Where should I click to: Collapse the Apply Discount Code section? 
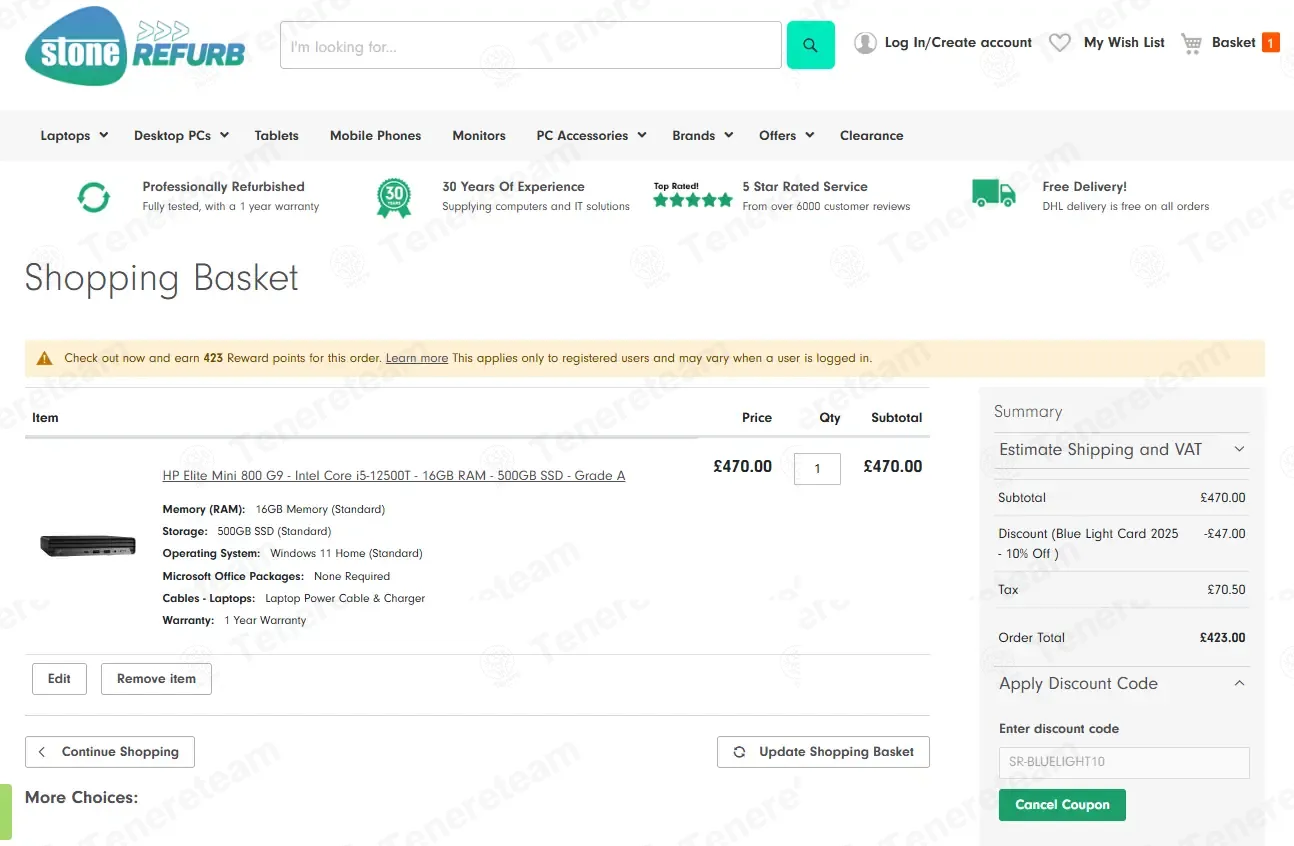1122,684
